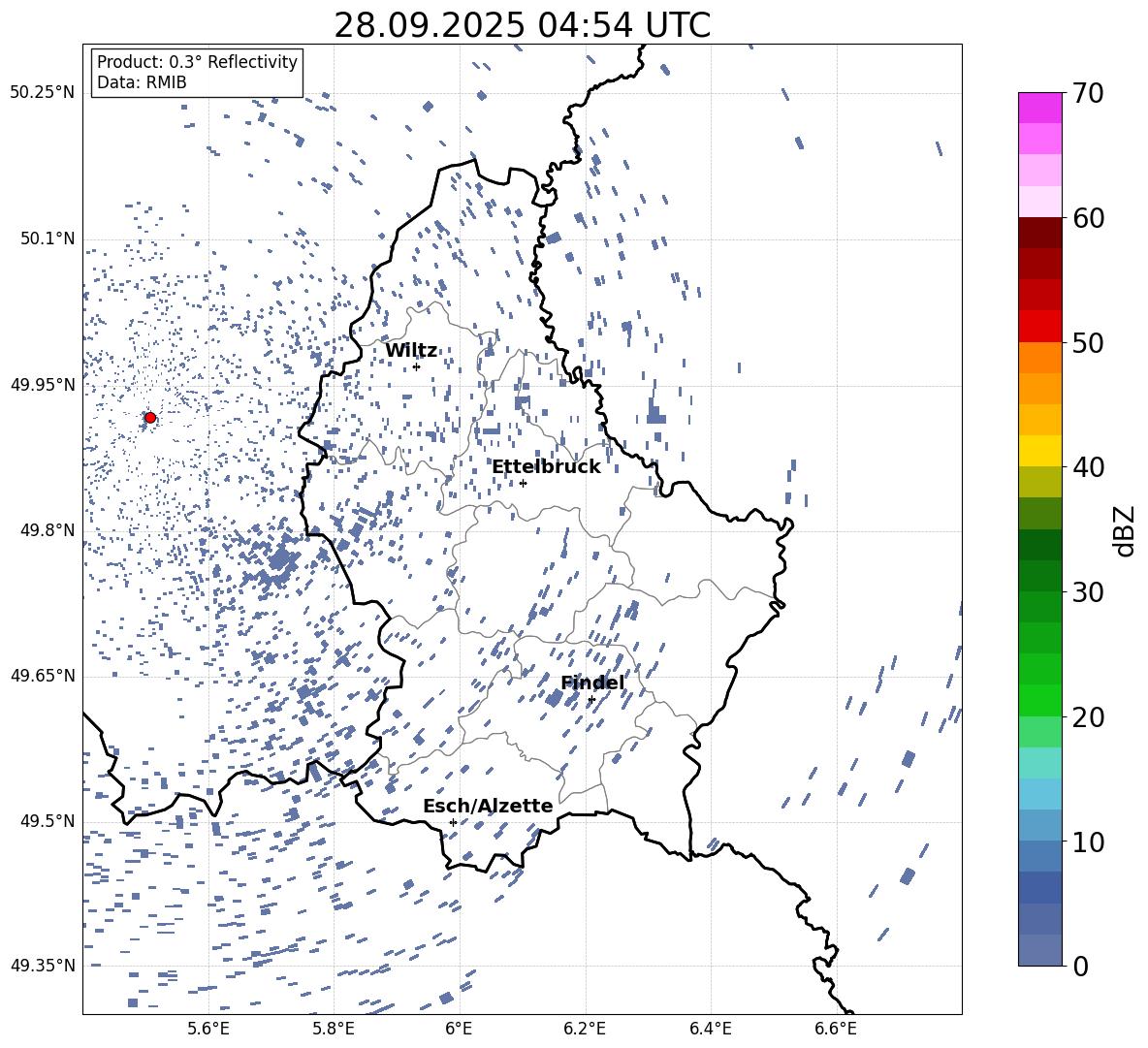The height and width of the screenshot is (1048, 1148).
Task: Click the 49.65°N latitude label
Action: (42, 675)
